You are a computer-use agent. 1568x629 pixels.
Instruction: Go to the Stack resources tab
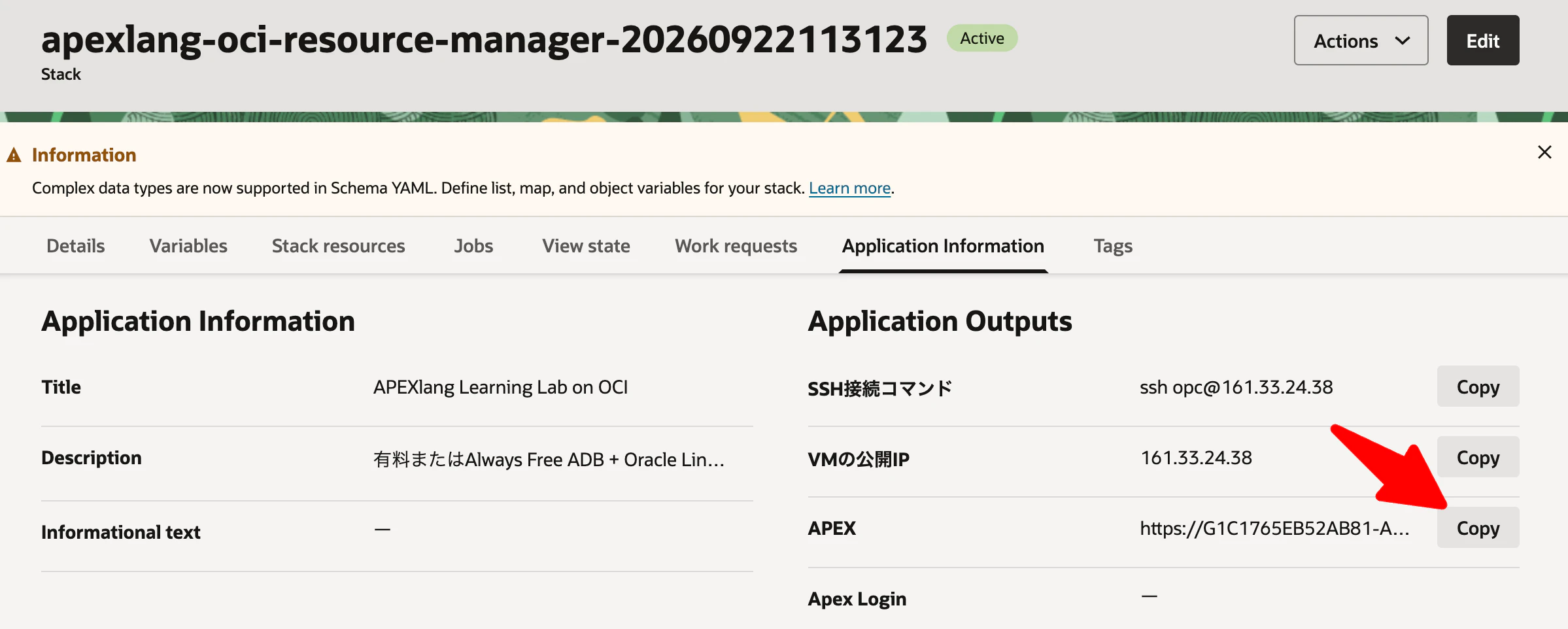(338, 246)
